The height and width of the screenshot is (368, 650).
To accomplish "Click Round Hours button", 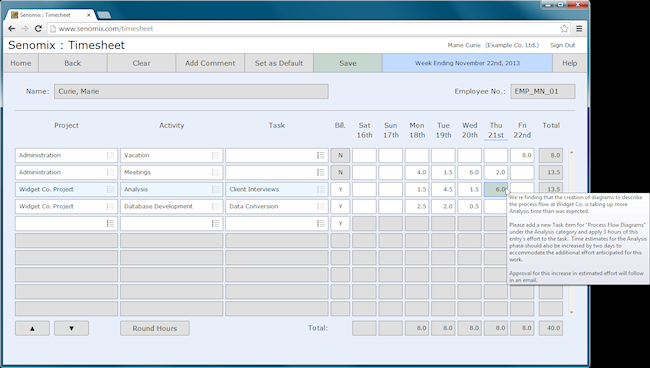I will 155,328.
